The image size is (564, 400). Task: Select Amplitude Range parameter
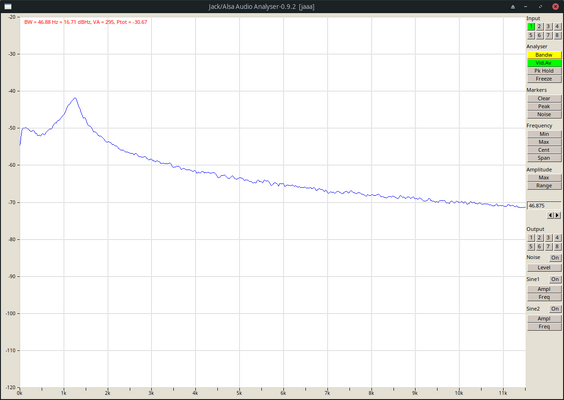544,186
